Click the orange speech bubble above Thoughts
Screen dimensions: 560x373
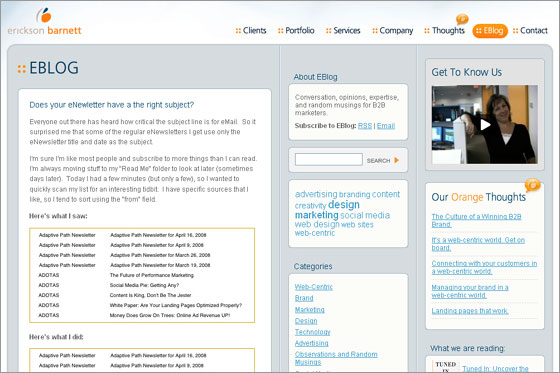tap(462, 19)
